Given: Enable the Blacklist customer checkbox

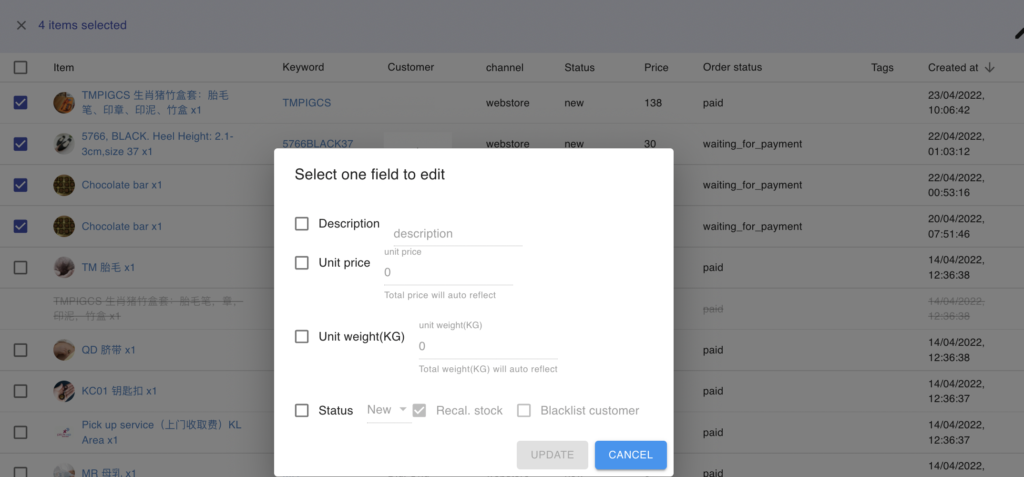Looking at the screenshot, I should tap(524, 410).
